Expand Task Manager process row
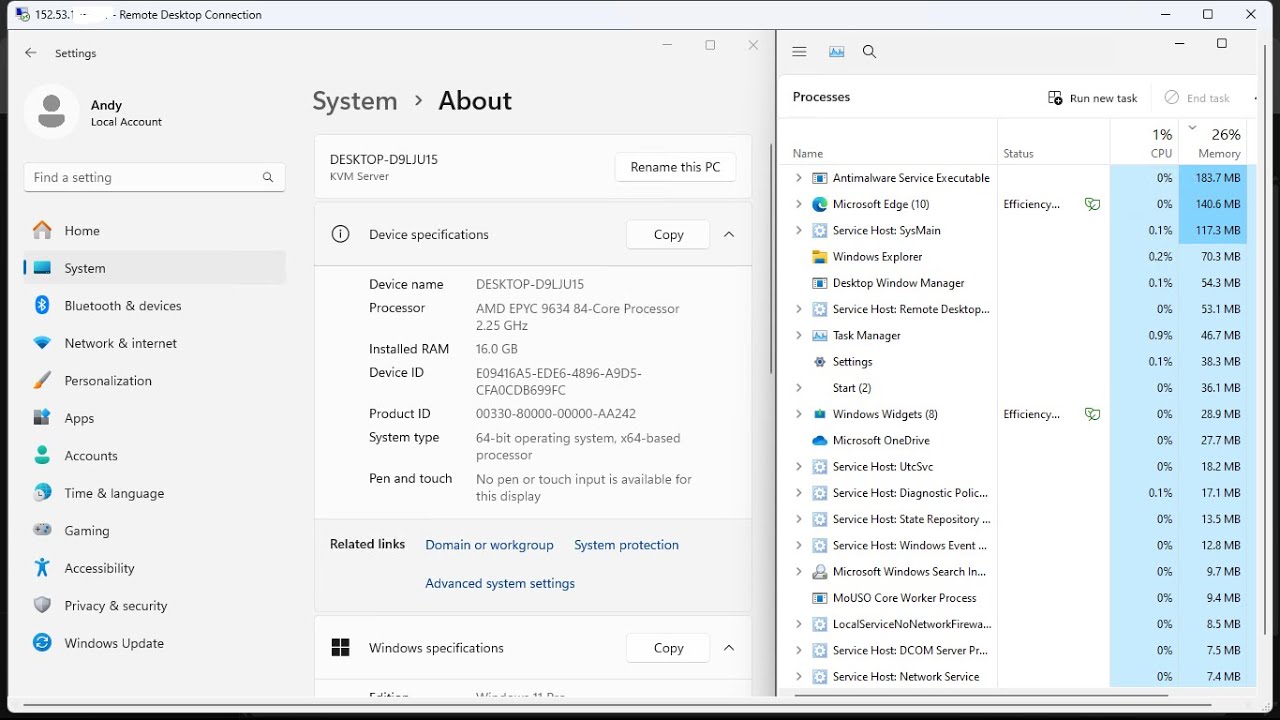1280x720 pixels. click(x=798, y=335)
